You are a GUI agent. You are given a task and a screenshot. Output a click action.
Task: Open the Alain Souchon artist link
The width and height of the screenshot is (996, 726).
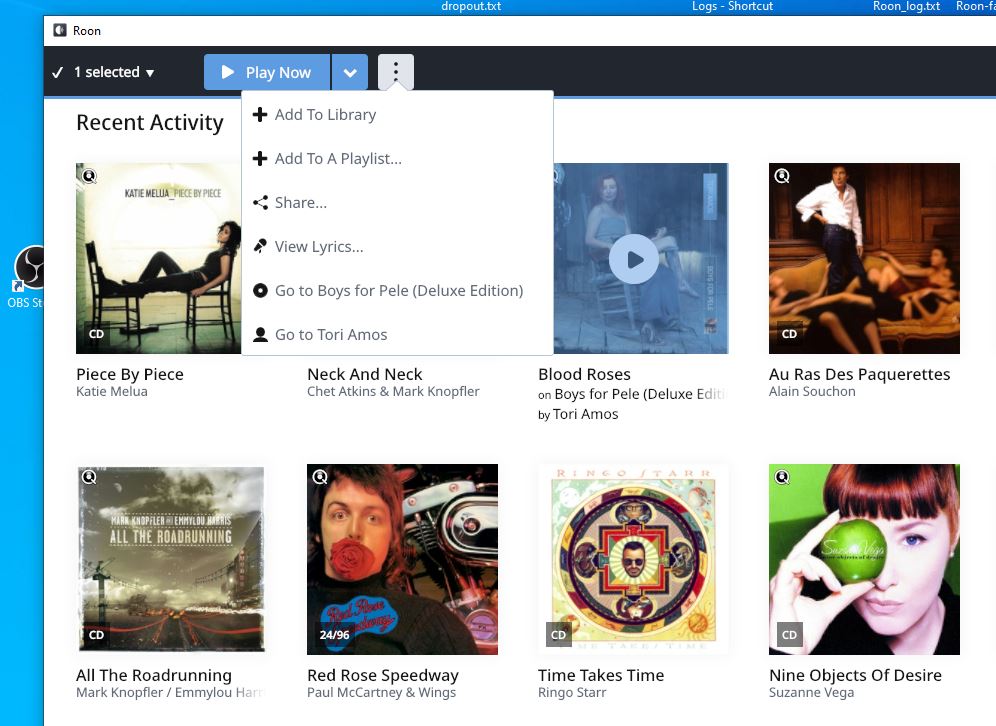tap(812, 391)
